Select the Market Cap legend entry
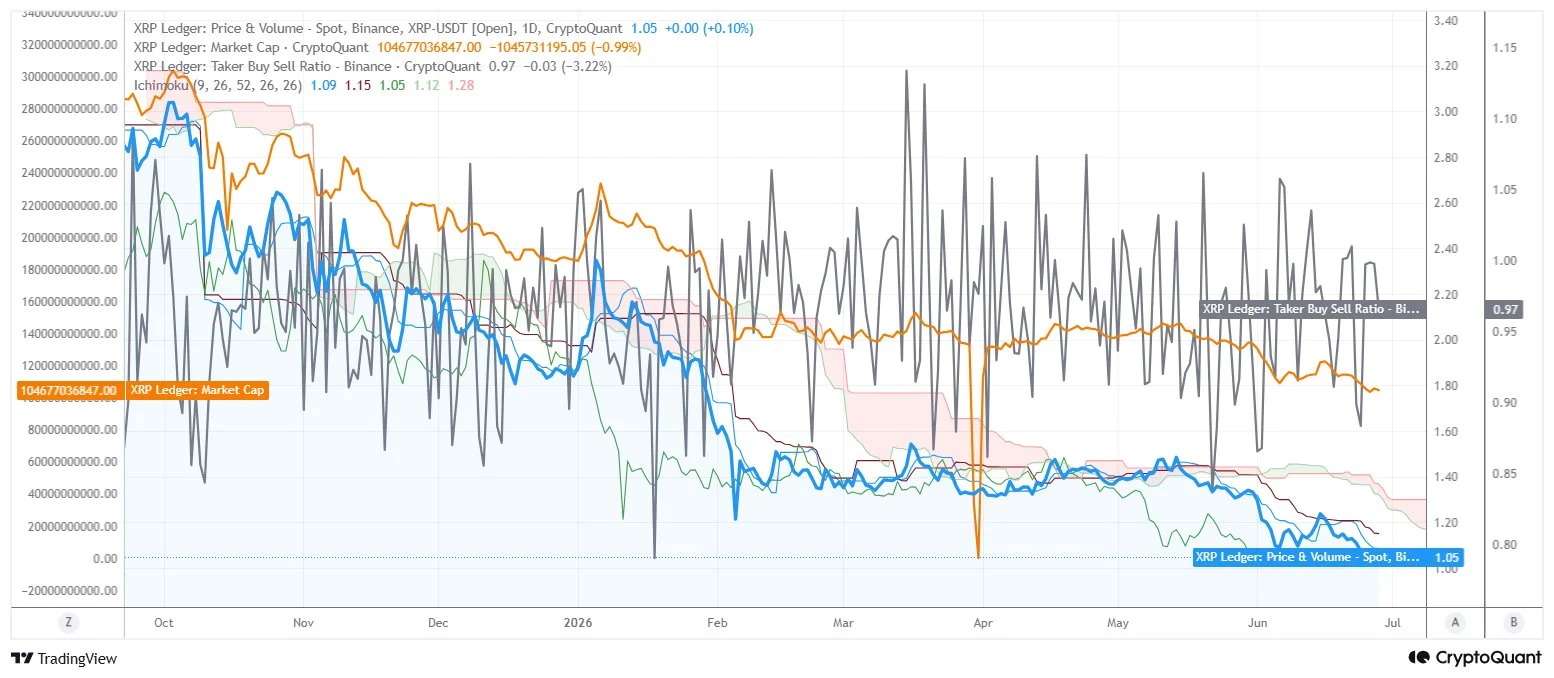Screen dimensions: 1554x678 [x=250, y=48]
